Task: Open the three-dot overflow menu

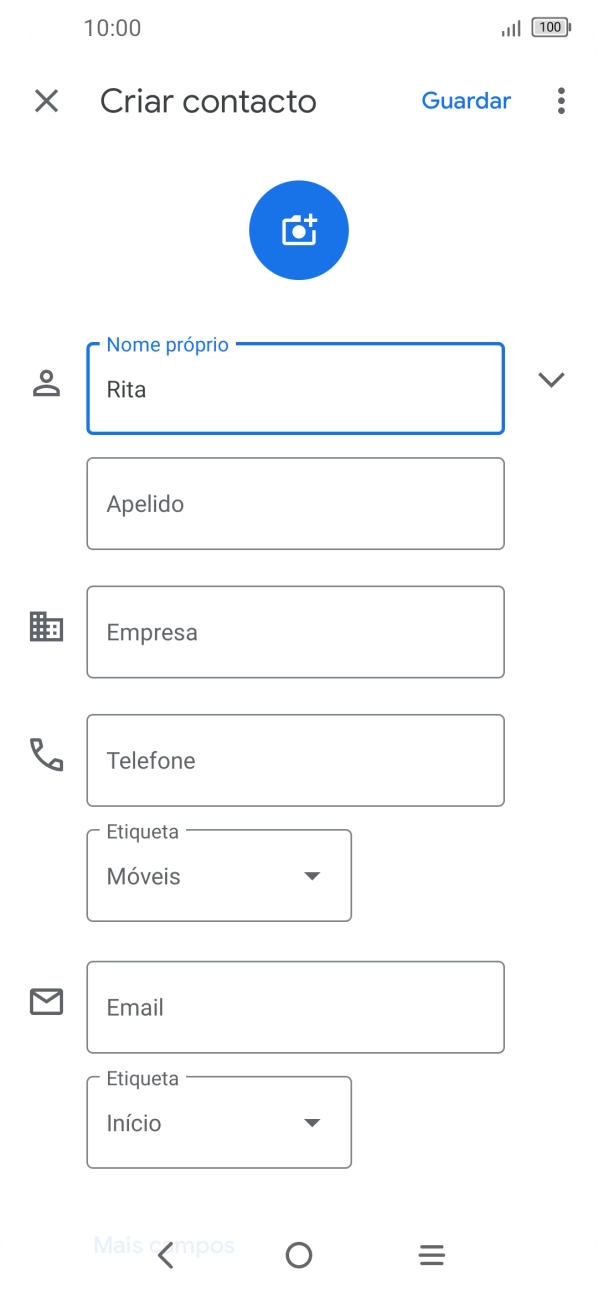Action: click(561, 101)
